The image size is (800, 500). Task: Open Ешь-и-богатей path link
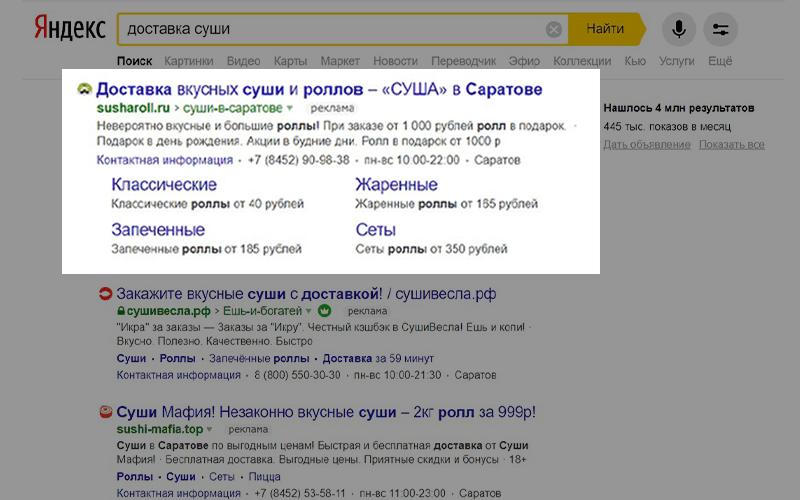262,311
